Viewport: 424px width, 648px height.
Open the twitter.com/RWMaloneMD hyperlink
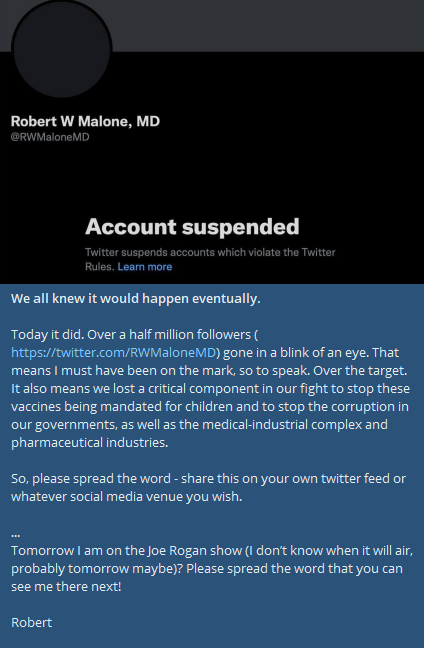pyautogui.click(x=114, y=353)
